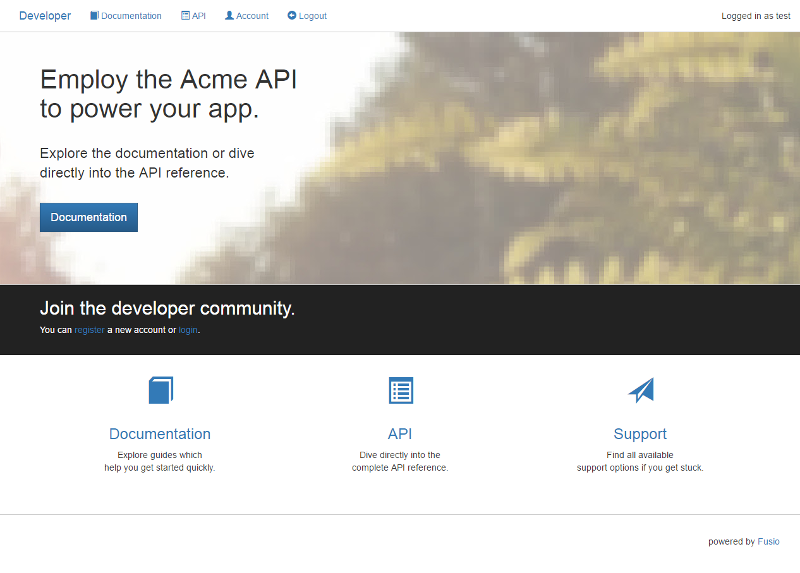800x573 pixels.
Task: Click the book icon beside Documentation in navbar
Action: (94, 16)
